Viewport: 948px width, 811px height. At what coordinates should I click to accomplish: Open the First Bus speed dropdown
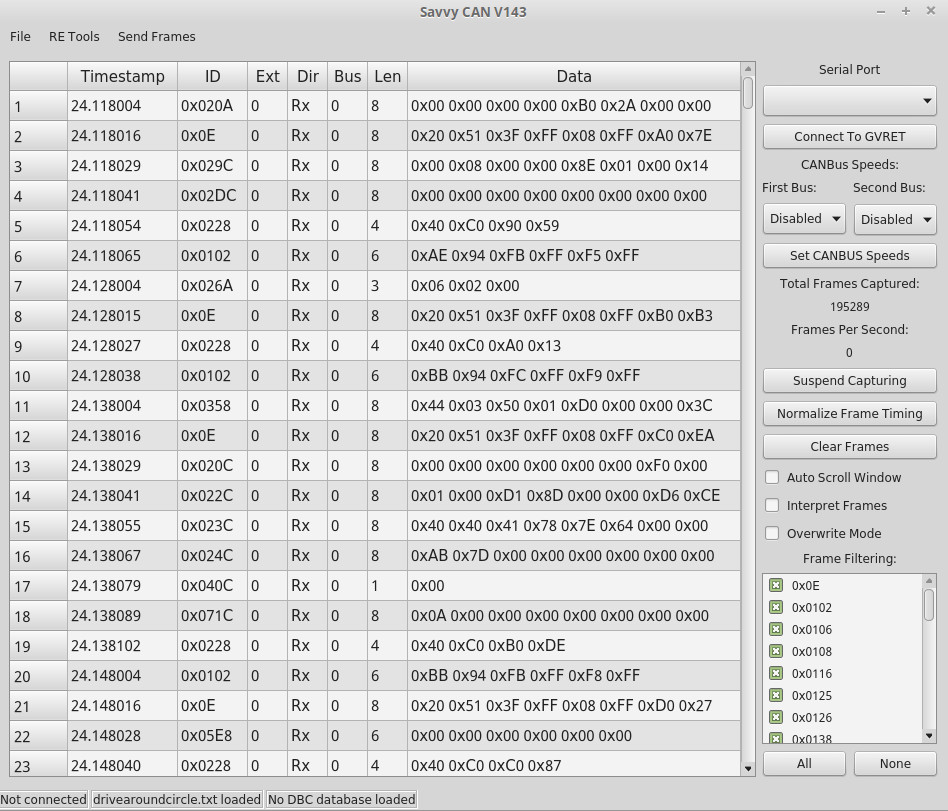[x=804, y=218]
